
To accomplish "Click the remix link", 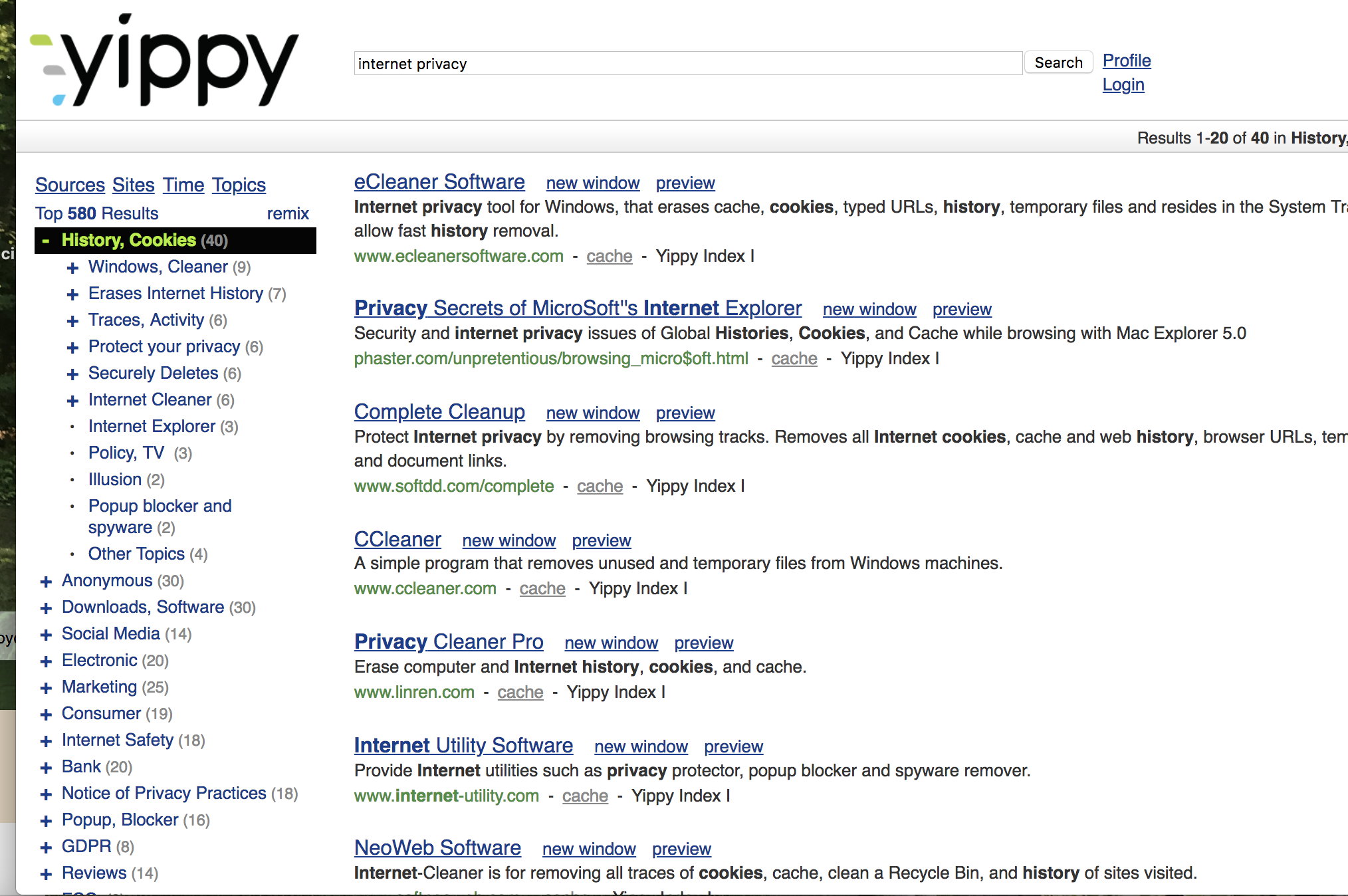I will pyautogui.click(x=288, y=213).
